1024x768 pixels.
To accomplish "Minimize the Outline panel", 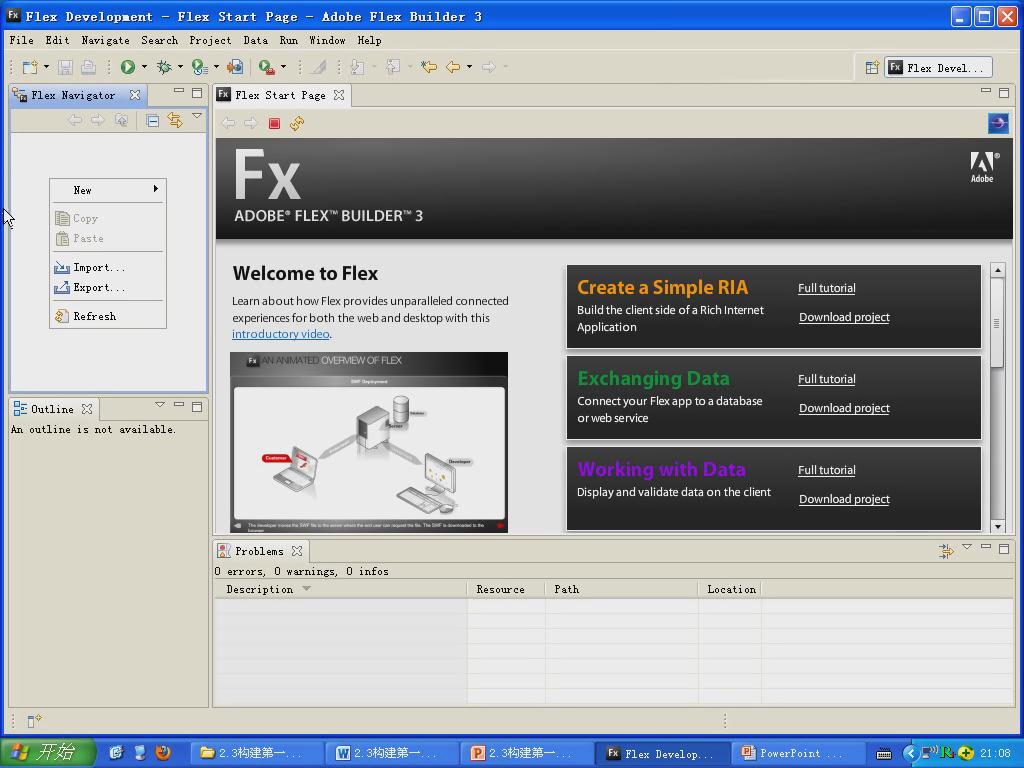I will click(178, 406).
